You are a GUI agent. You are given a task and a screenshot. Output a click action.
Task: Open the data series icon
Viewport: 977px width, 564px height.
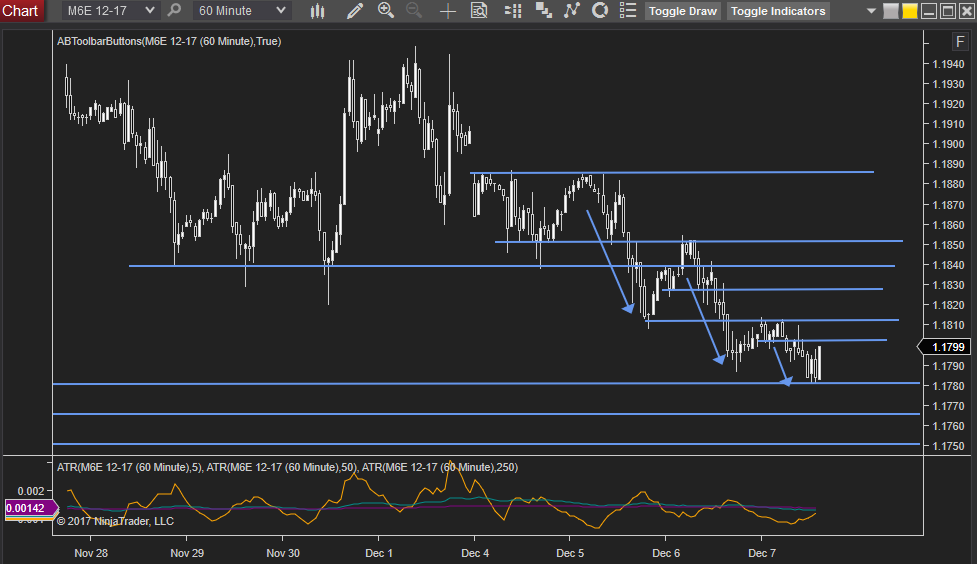point(543,11)
